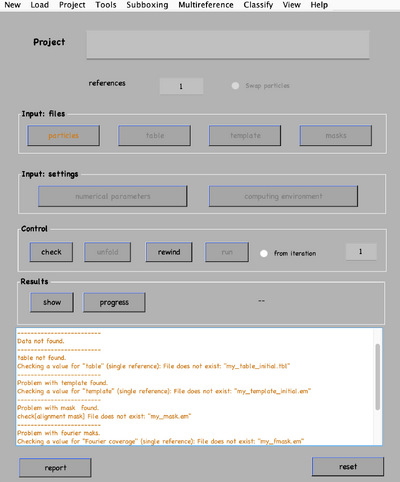The width and height of the screenshot is (400, 482).
Task: Open the Subboxing menu
Action: coord(147,5)
